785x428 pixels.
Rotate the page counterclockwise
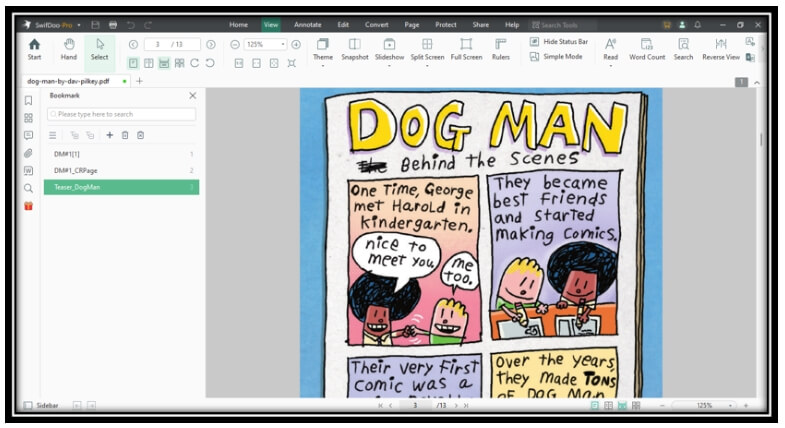(210, 63)
